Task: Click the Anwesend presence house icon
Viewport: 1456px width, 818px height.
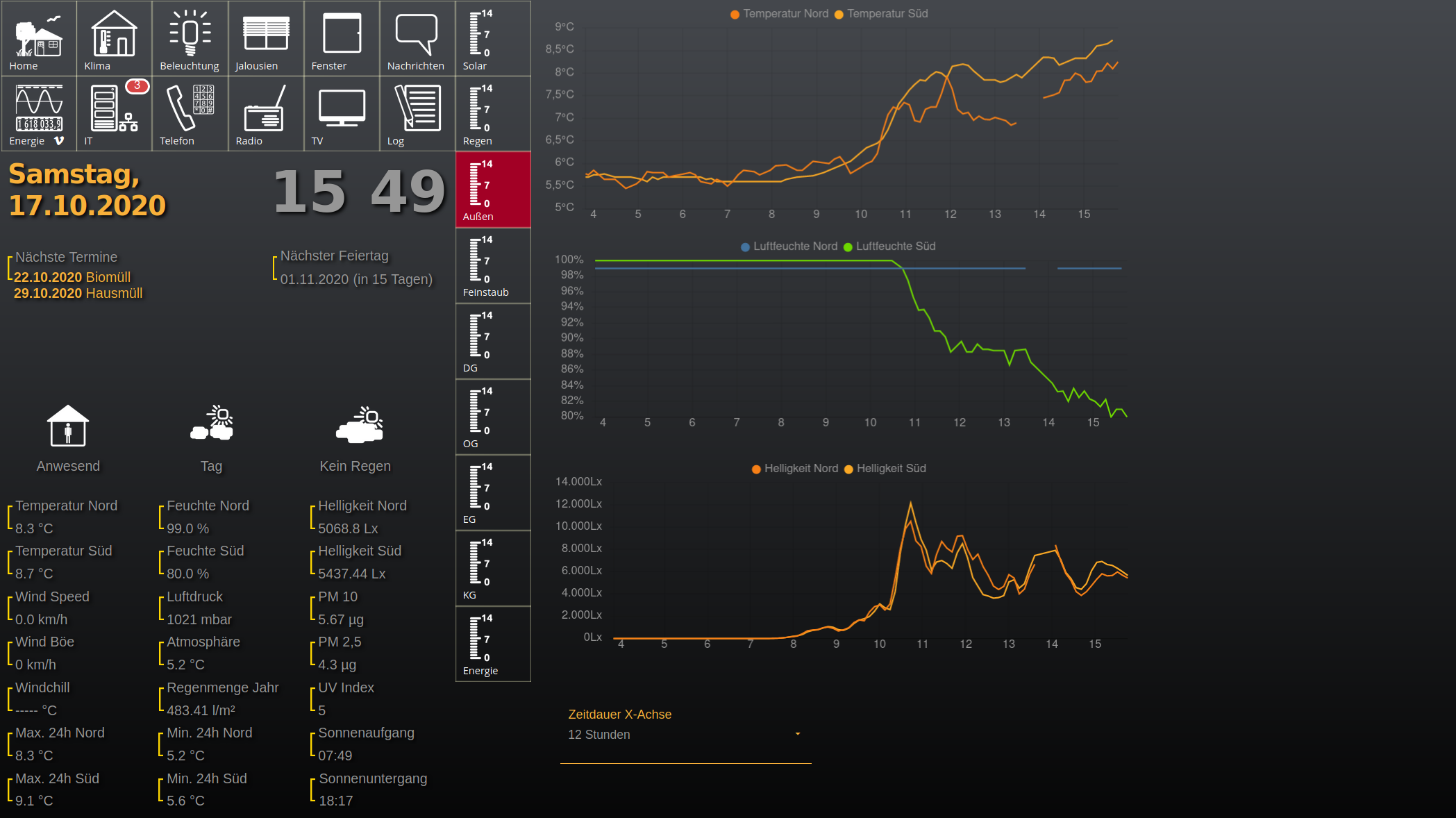Action: pyautogui.click(x=68, y=426)
